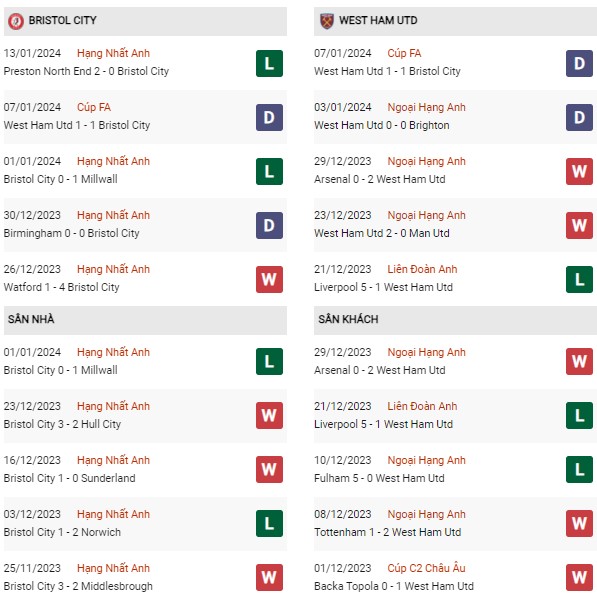This screenshot has width=597, height=597.
Task: Click the L badge for Preston North End match
Action: coord(269,63)
